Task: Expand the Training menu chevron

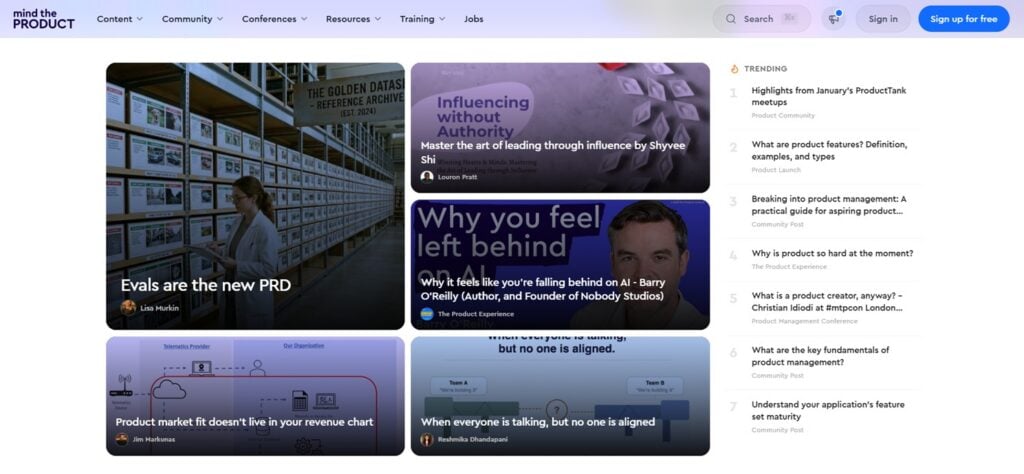Action: click(442, 19)
